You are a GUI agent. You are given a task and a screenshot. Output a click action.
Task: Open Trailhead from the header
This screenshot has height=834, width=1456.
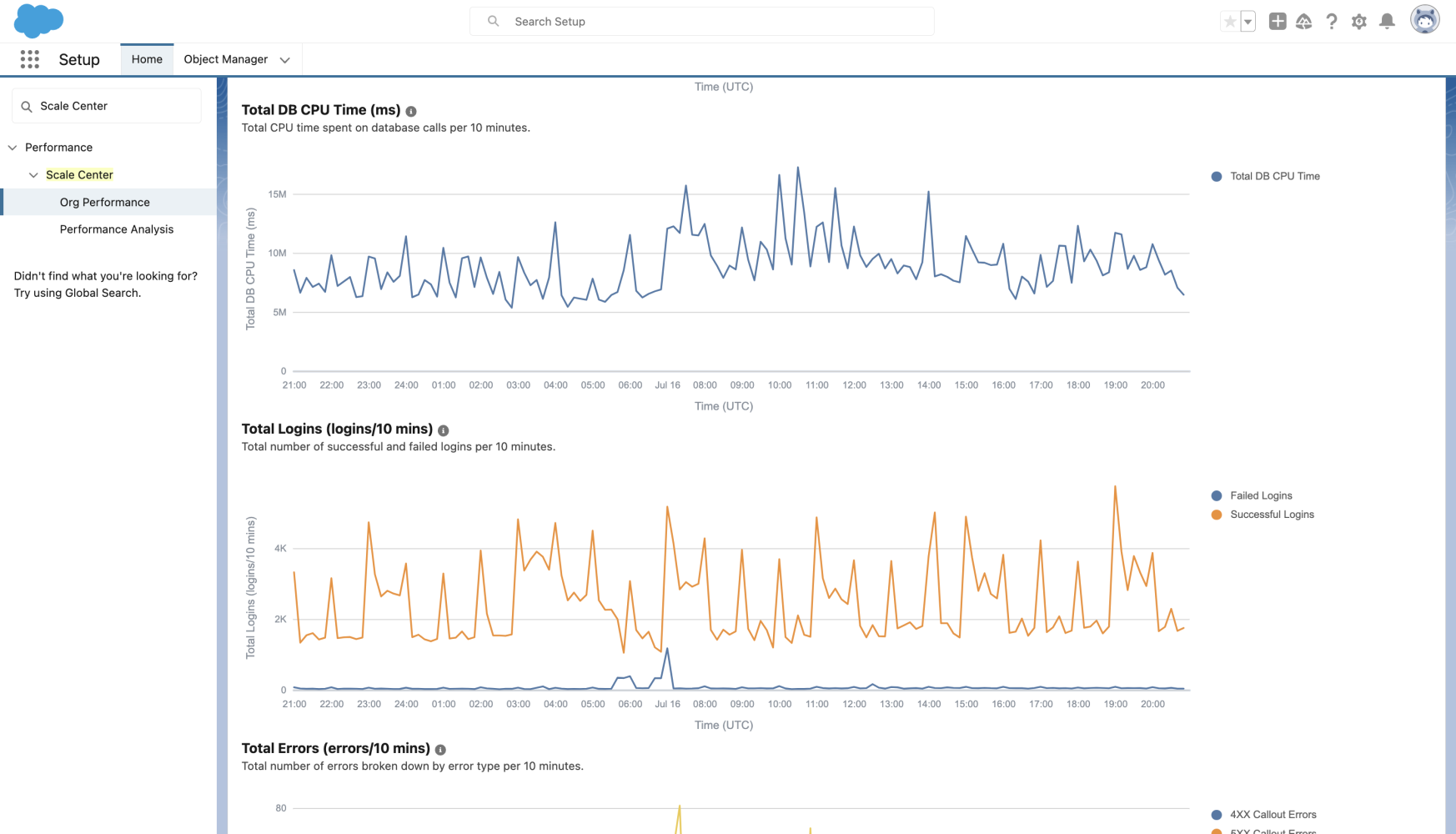pos(1303,21)
